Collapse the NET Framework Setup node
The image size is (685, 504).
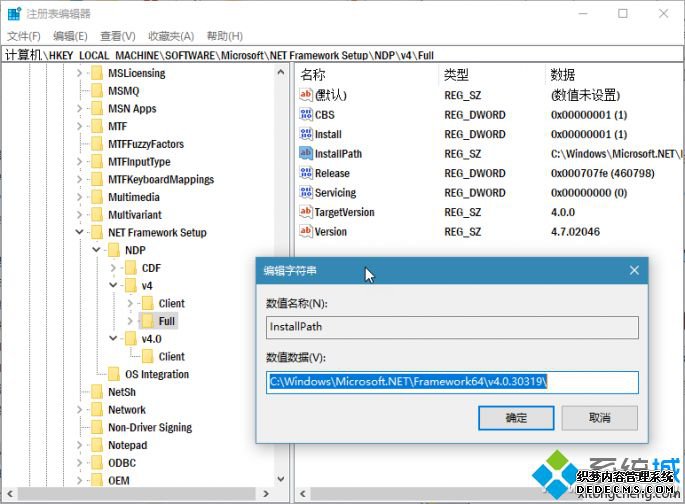pos(79,232)
